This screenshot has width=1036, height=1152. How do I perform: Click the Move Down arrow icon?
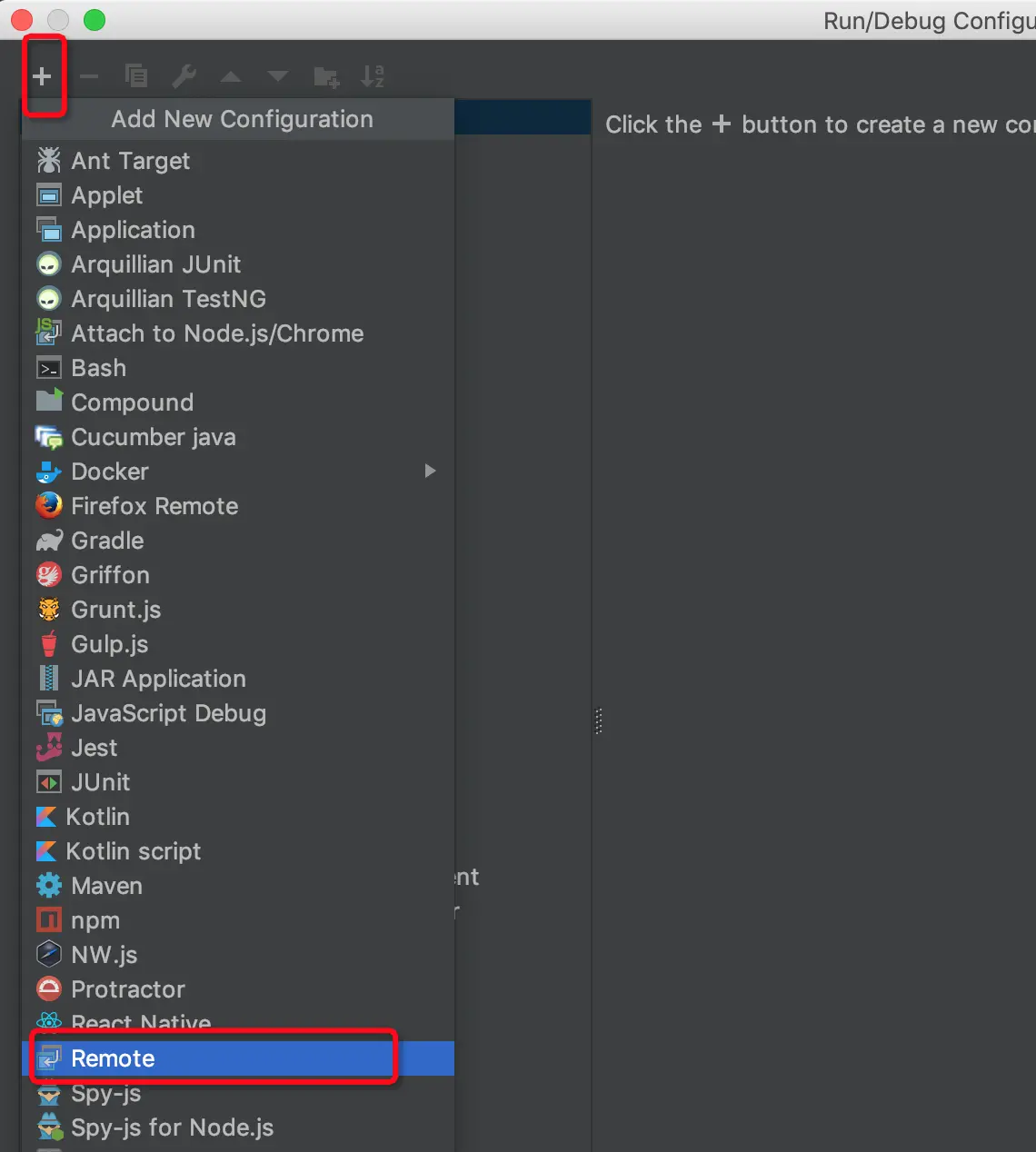(x=278, y=76)
